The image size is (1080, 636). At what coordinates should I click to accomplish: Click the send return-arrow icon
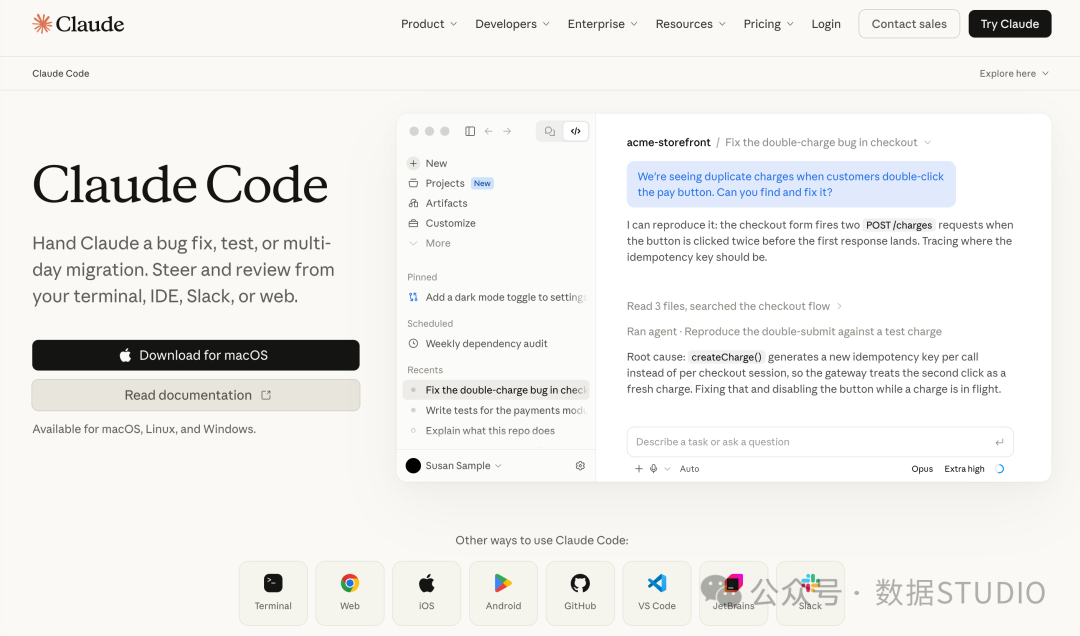click(x=999, y=442)
